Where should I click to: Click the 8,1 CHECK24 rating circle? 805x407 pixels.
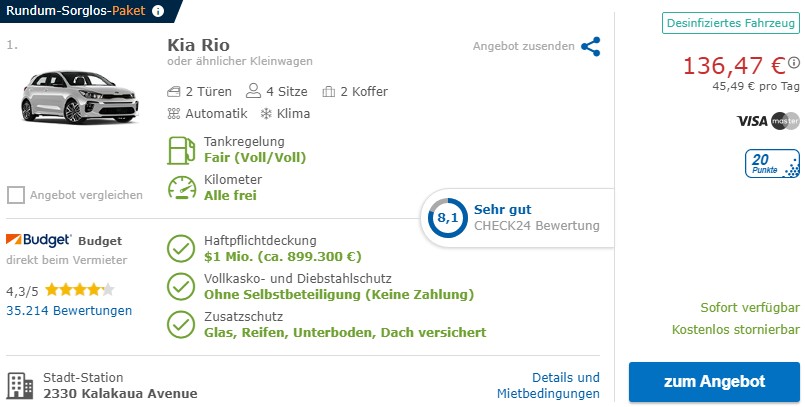click(448, 218)
